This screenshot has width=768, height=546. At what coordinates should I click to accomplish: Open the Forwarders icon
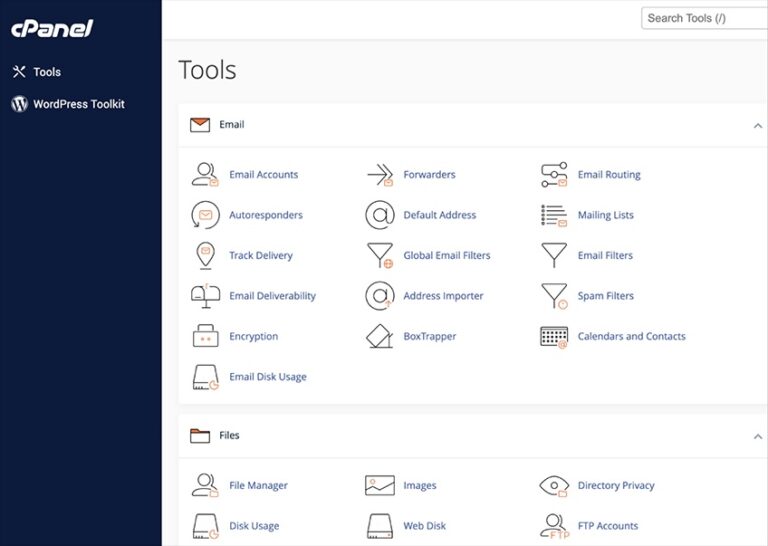coord(380,175)
